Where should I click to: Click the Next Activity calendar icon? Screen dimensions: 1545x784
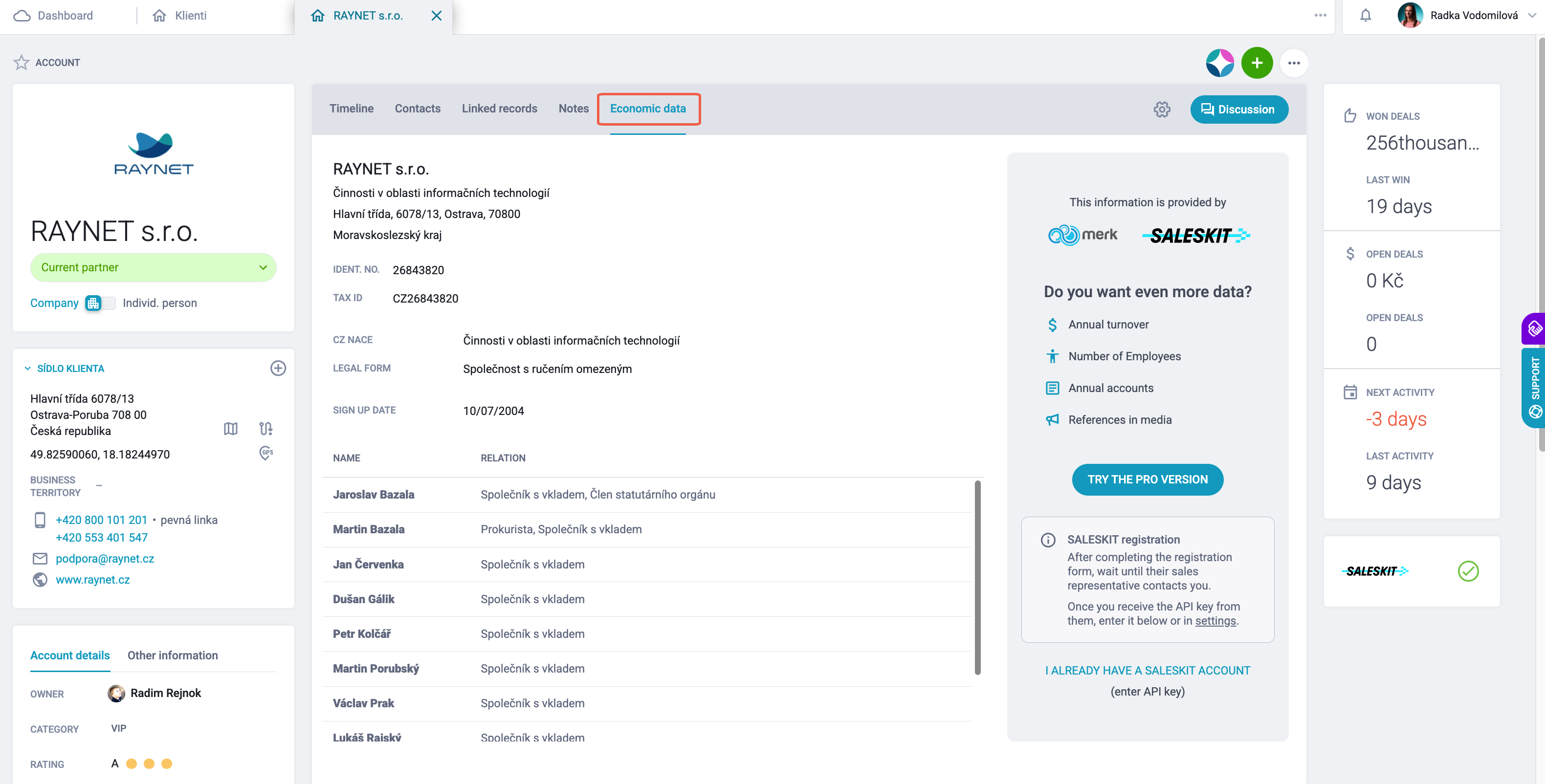pos(1350,392)
